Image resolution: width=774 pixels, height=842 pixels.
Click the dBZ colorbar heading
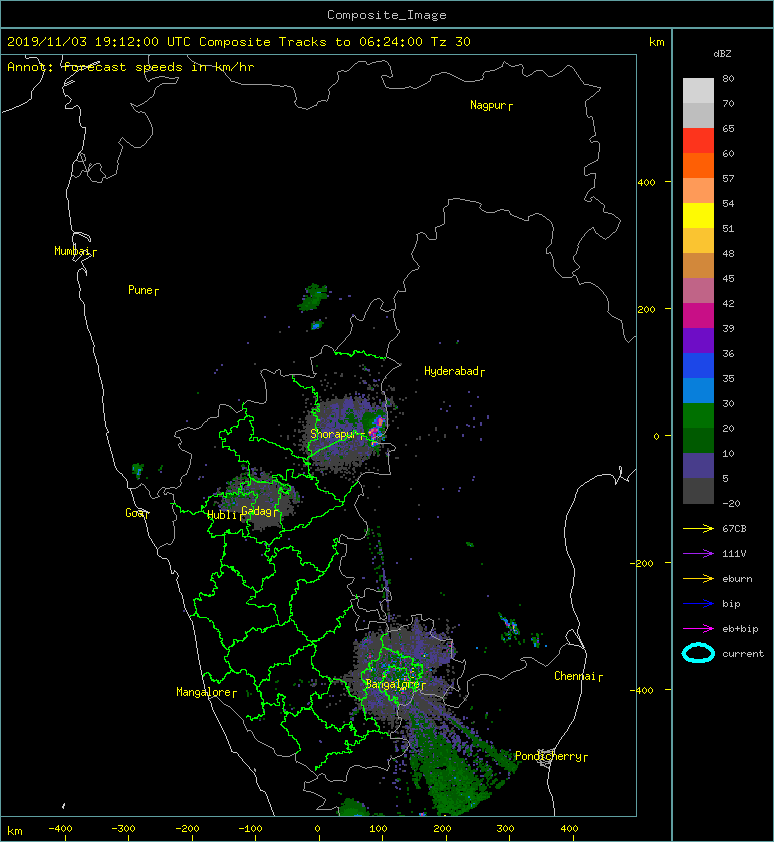tap(722, 54)
